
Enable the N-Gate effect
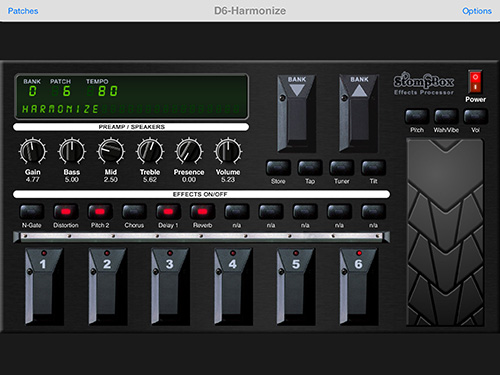(x=32, y=212)
